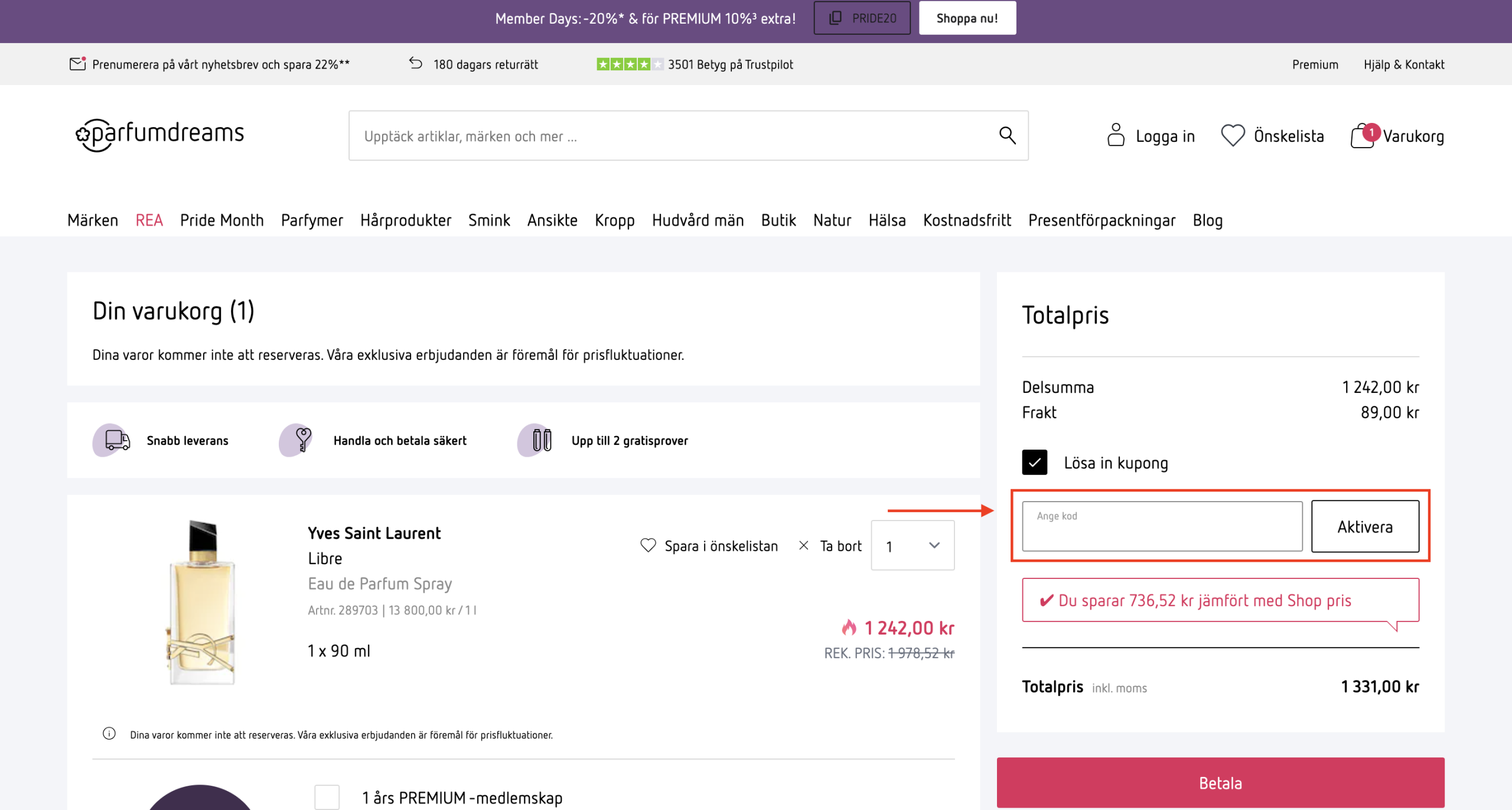This screenshot has height=810, width=1512.
Task: Open the Hudvård män menu
Action: (x=698, y=220)
